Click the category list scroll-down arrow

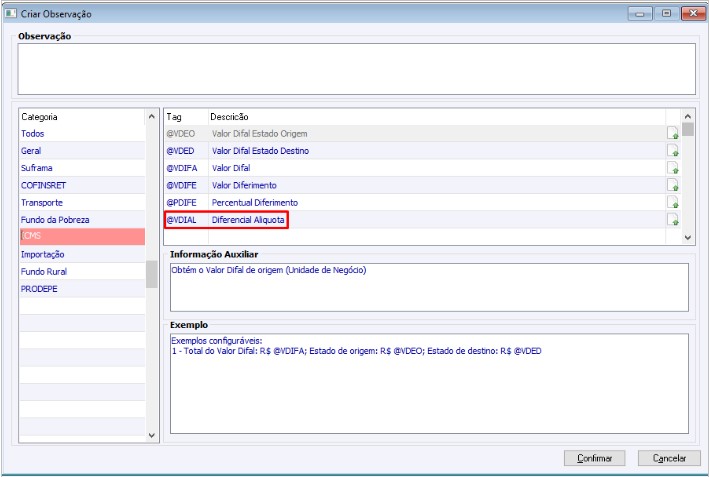coord(151,435)
